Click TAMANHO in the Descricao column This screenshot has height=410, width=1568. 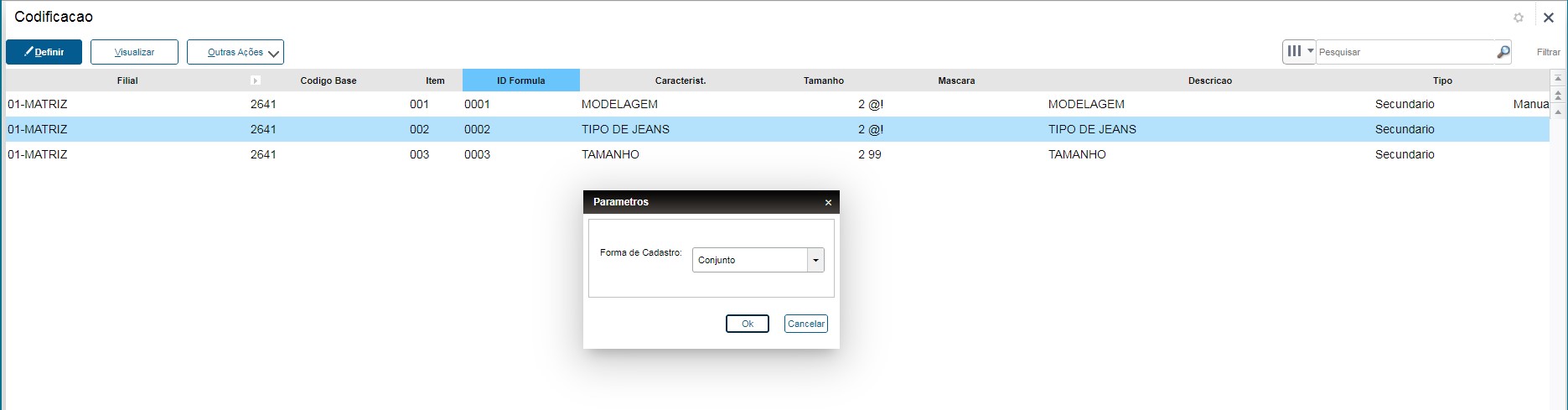1077,154
